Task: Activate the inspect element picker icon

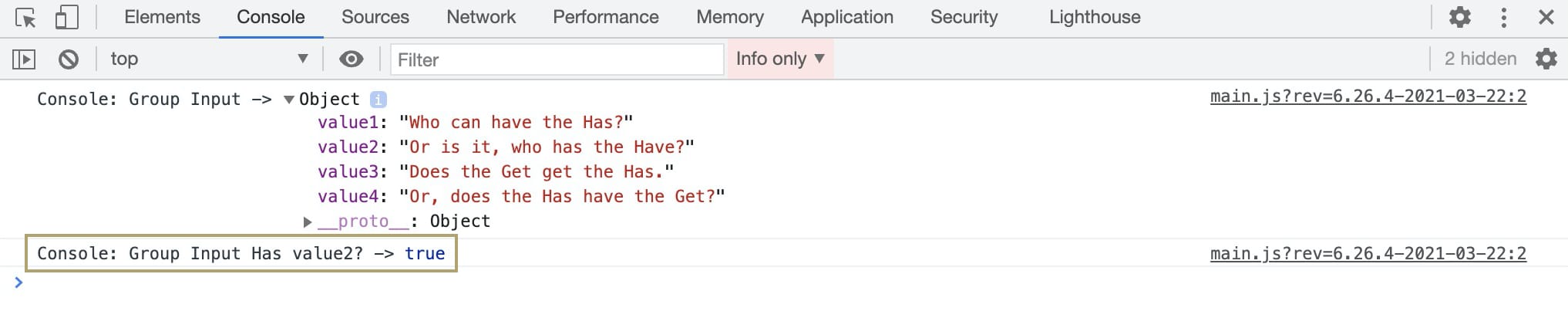Action: point(25,18)
